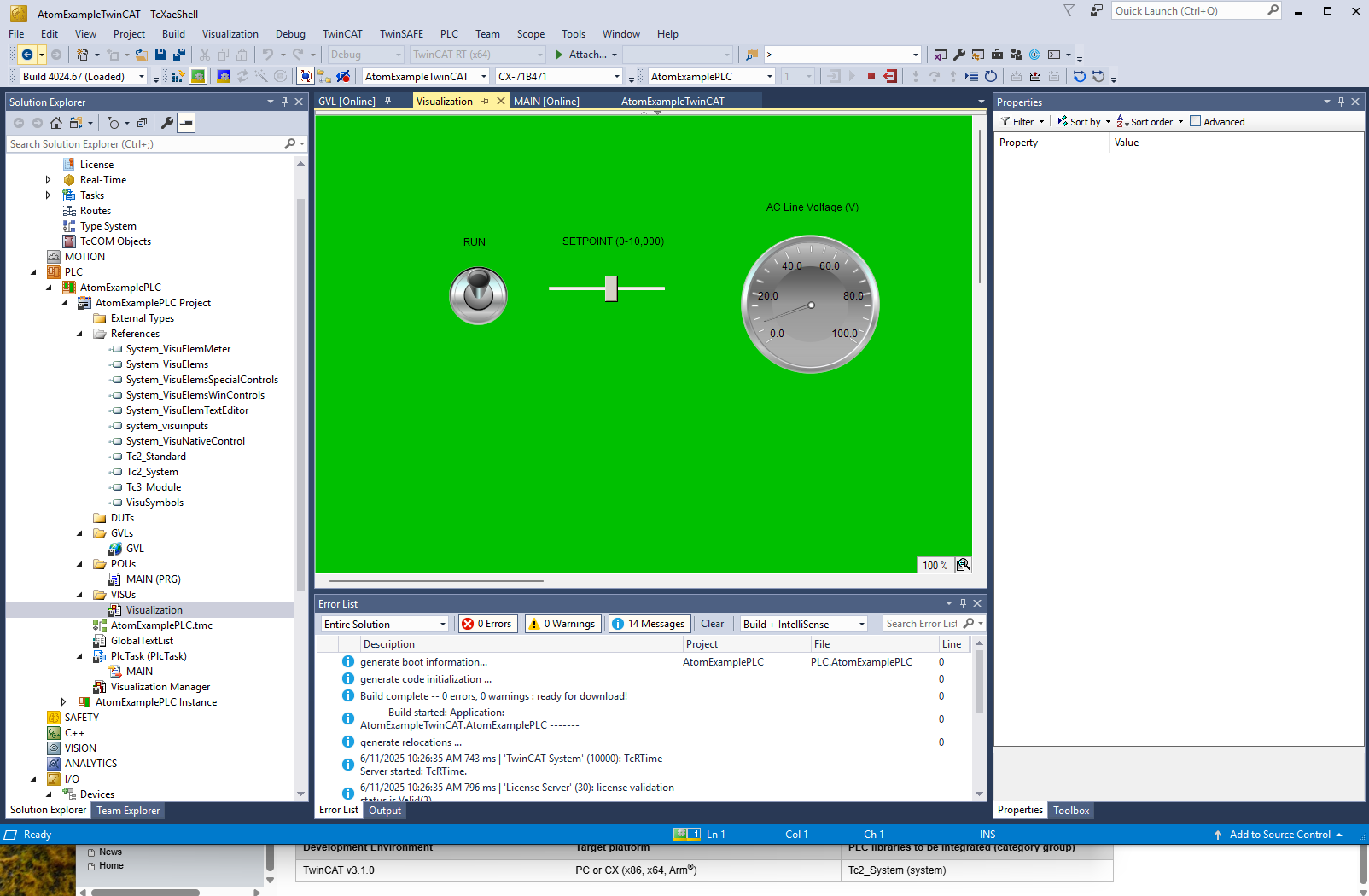
Task: Click the SETPOINT slider handle
Action: 611,288
